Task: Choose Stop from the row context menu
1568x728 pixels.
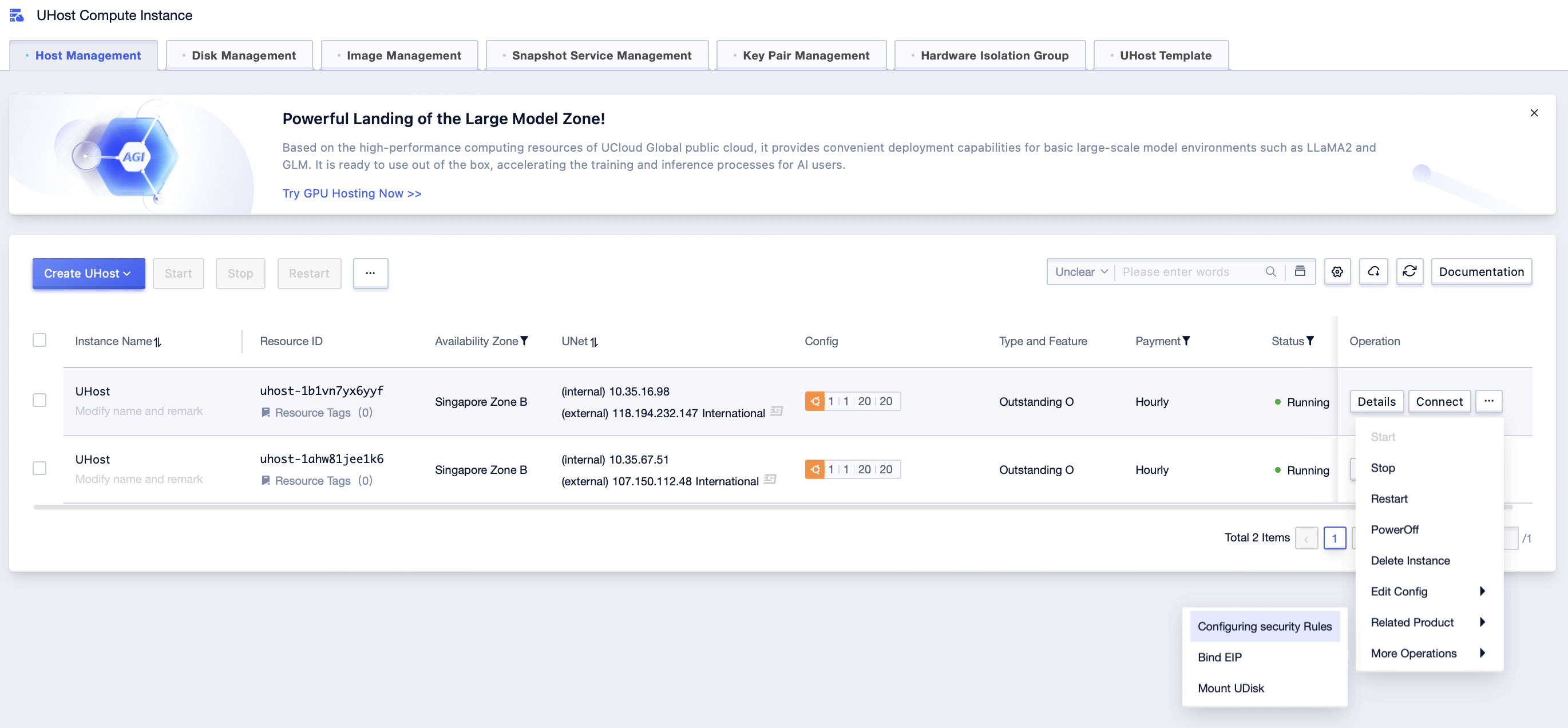Action: click(1428, 468)
